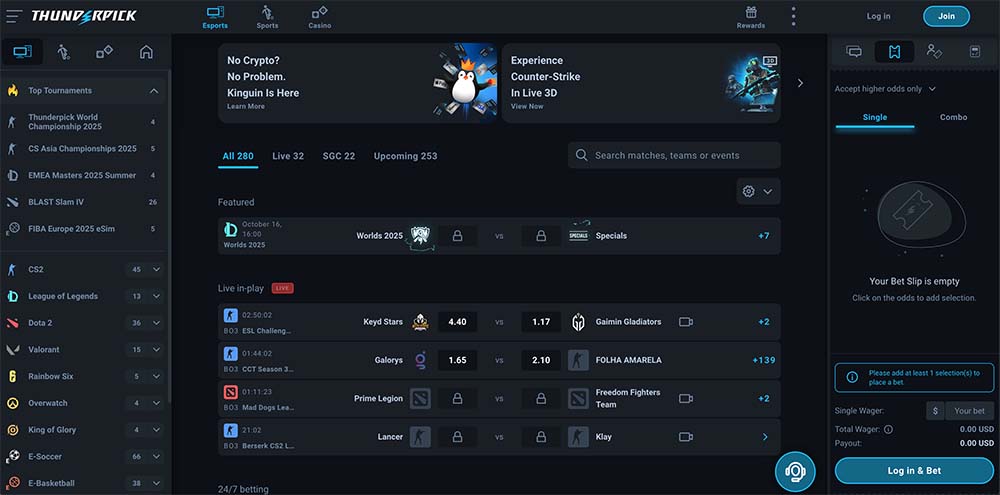Viewport: 1000px width, 495px height.
Task: Expand the Overwatch category chevron
Action: click(156, 404)
